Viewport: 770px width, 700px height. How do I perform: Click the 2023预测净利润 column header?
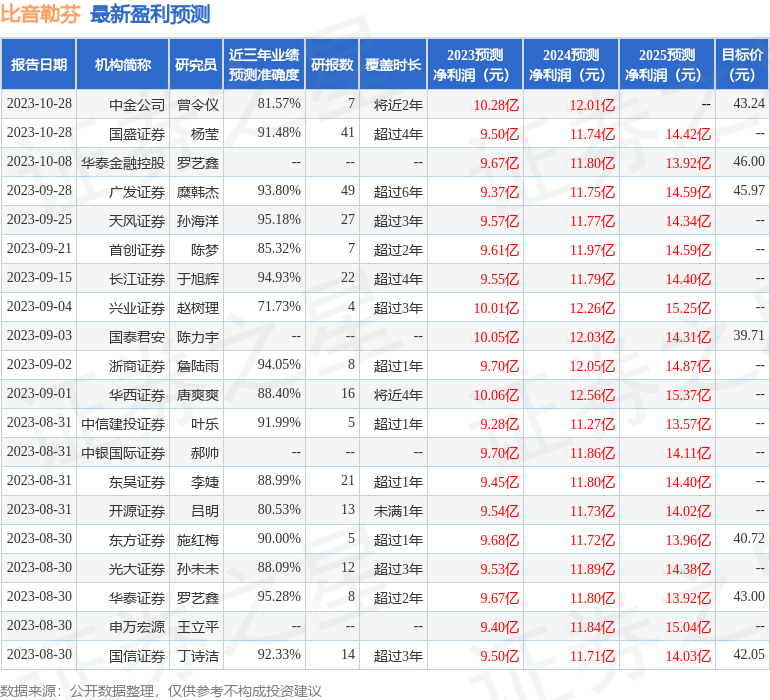475,64
